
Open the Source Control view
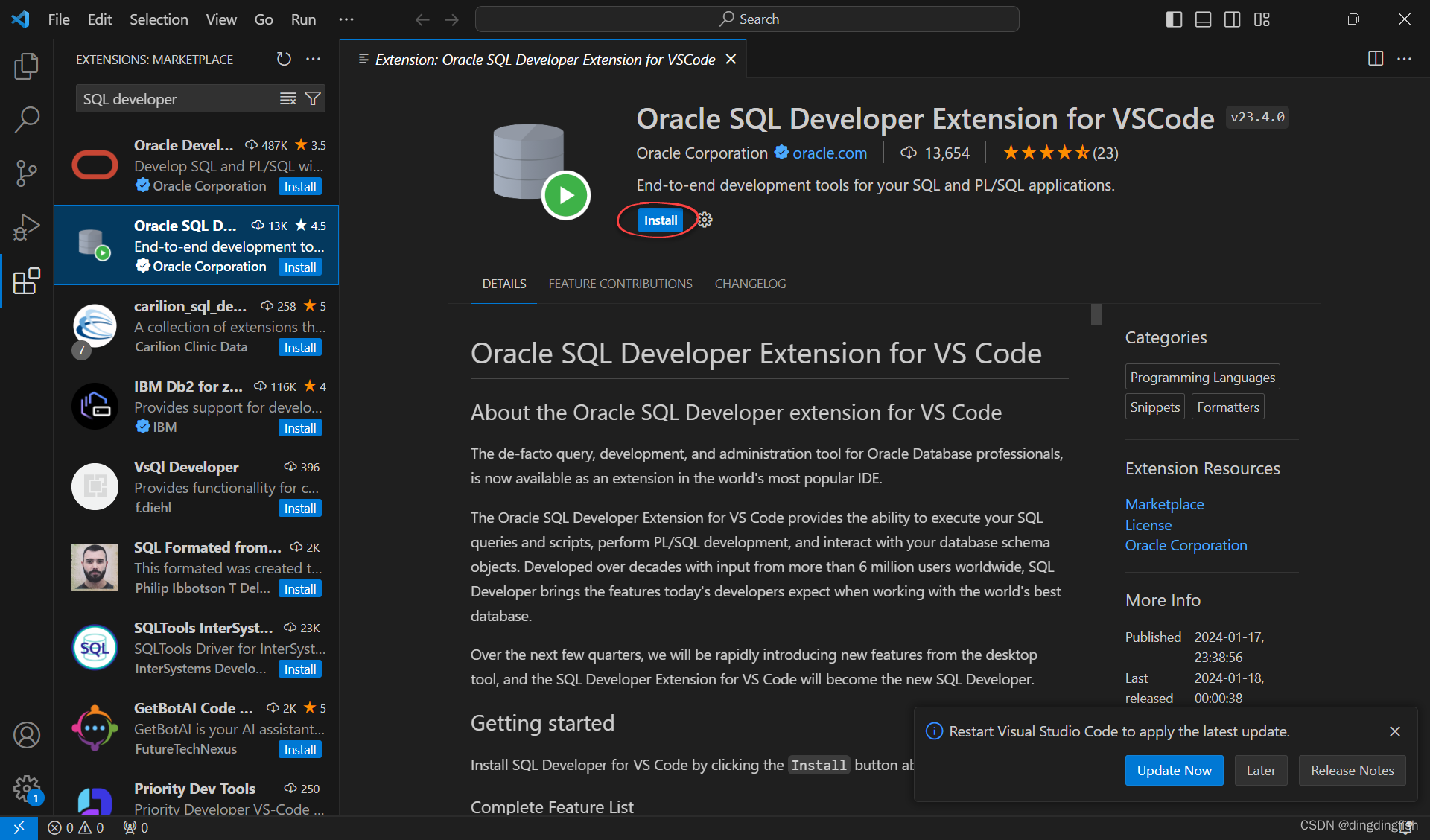coord(27,173)
